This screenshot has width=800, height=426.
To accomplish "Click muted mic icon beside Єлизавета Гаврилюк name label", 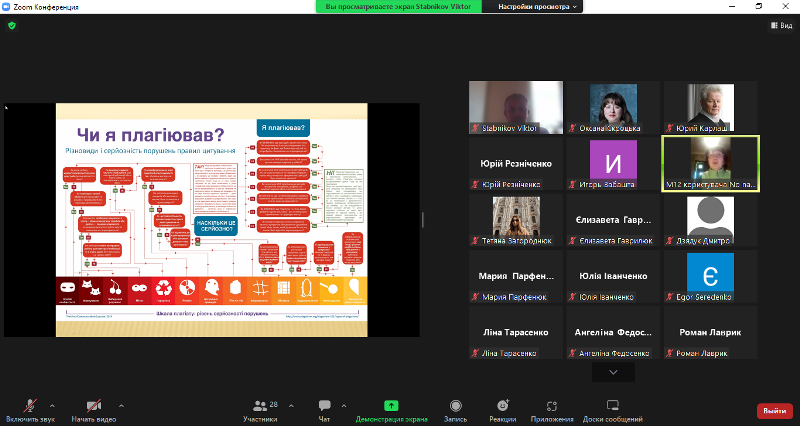I will pyautogui.click(x=572, y=240).
